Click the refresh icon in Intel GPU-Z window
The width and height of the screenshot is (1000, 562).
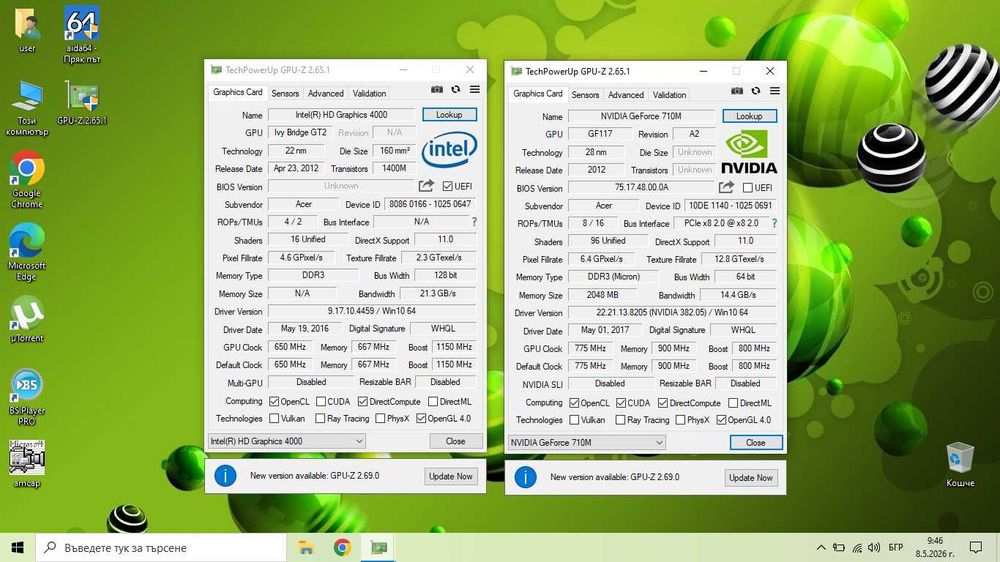(455, 90)
